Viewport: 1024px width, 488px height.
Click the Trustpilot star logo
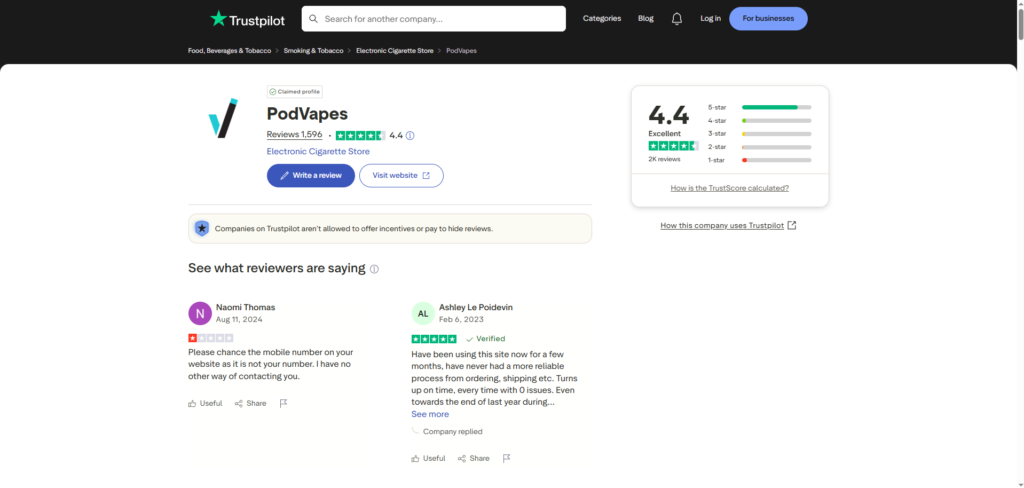tap(218, 18)
